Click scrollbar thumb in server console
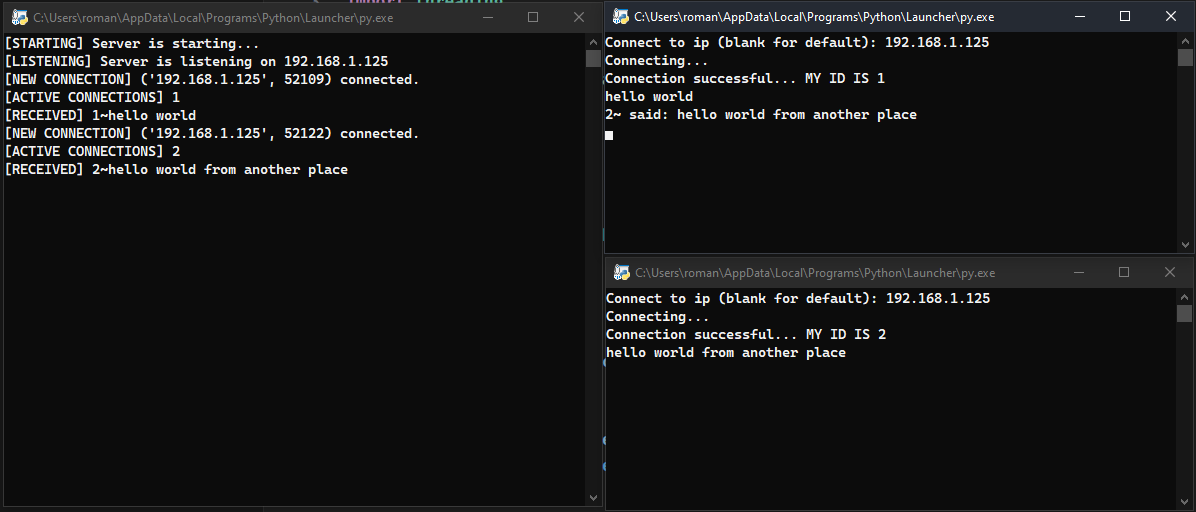The image size is (1196, 512). click(593, 58)
